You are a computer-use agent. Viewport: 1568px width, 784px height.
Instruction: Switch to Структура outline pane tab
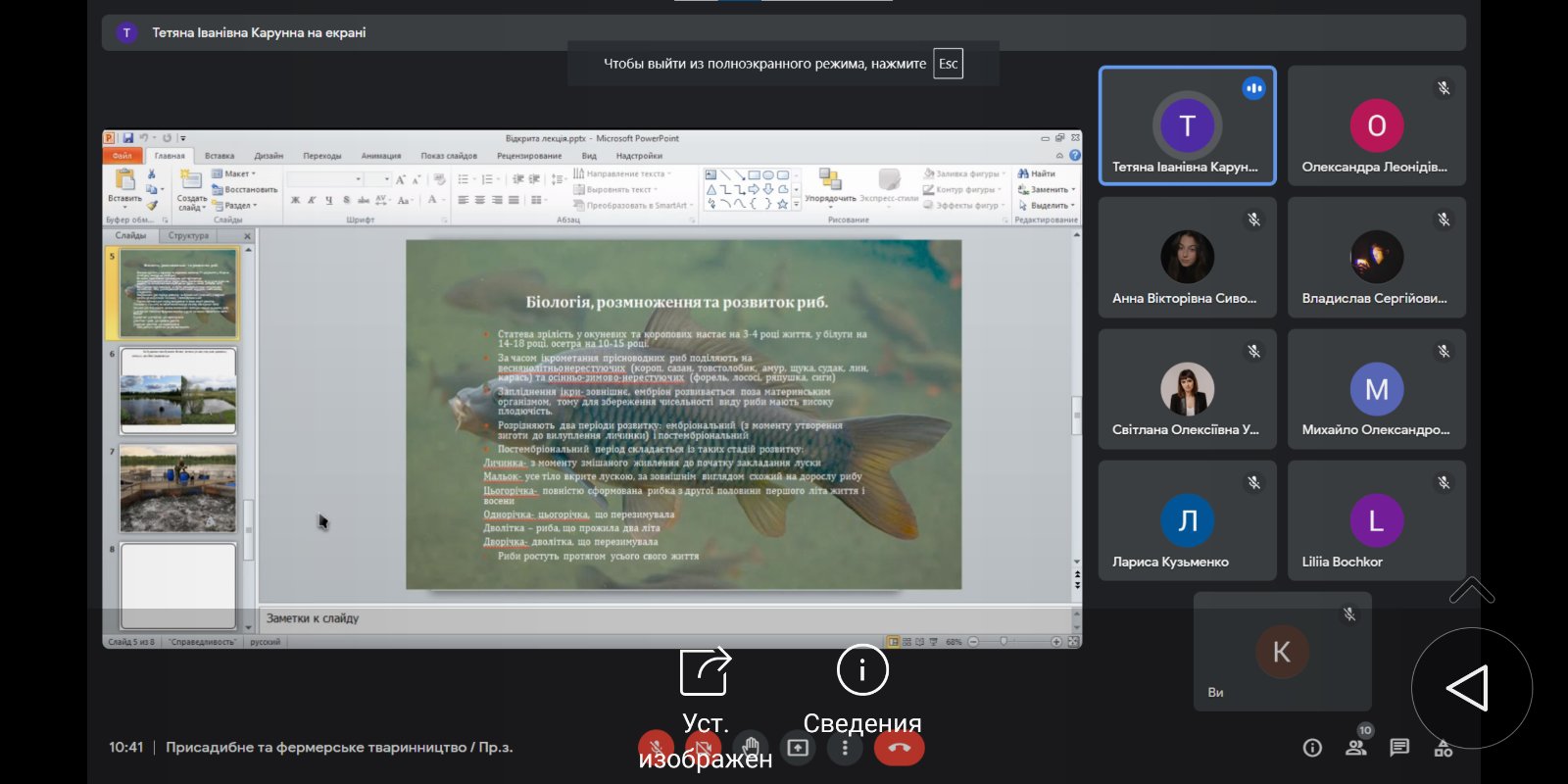188,235
